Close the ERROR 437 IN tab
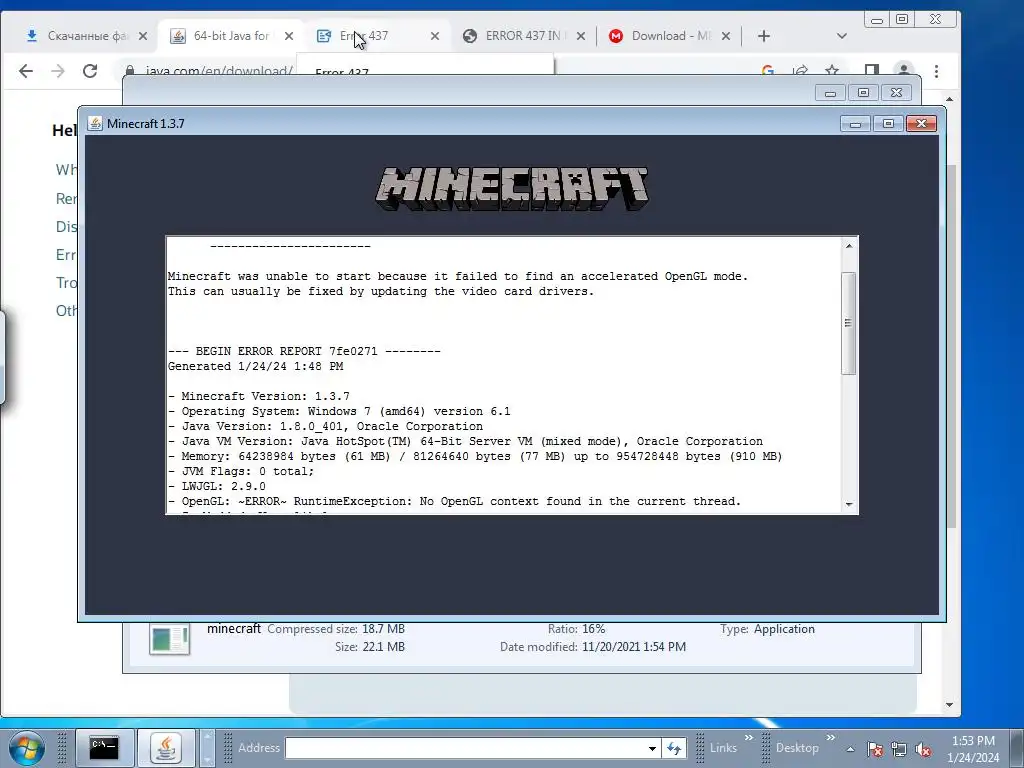 pyautogui.click(x=581, y=36)
